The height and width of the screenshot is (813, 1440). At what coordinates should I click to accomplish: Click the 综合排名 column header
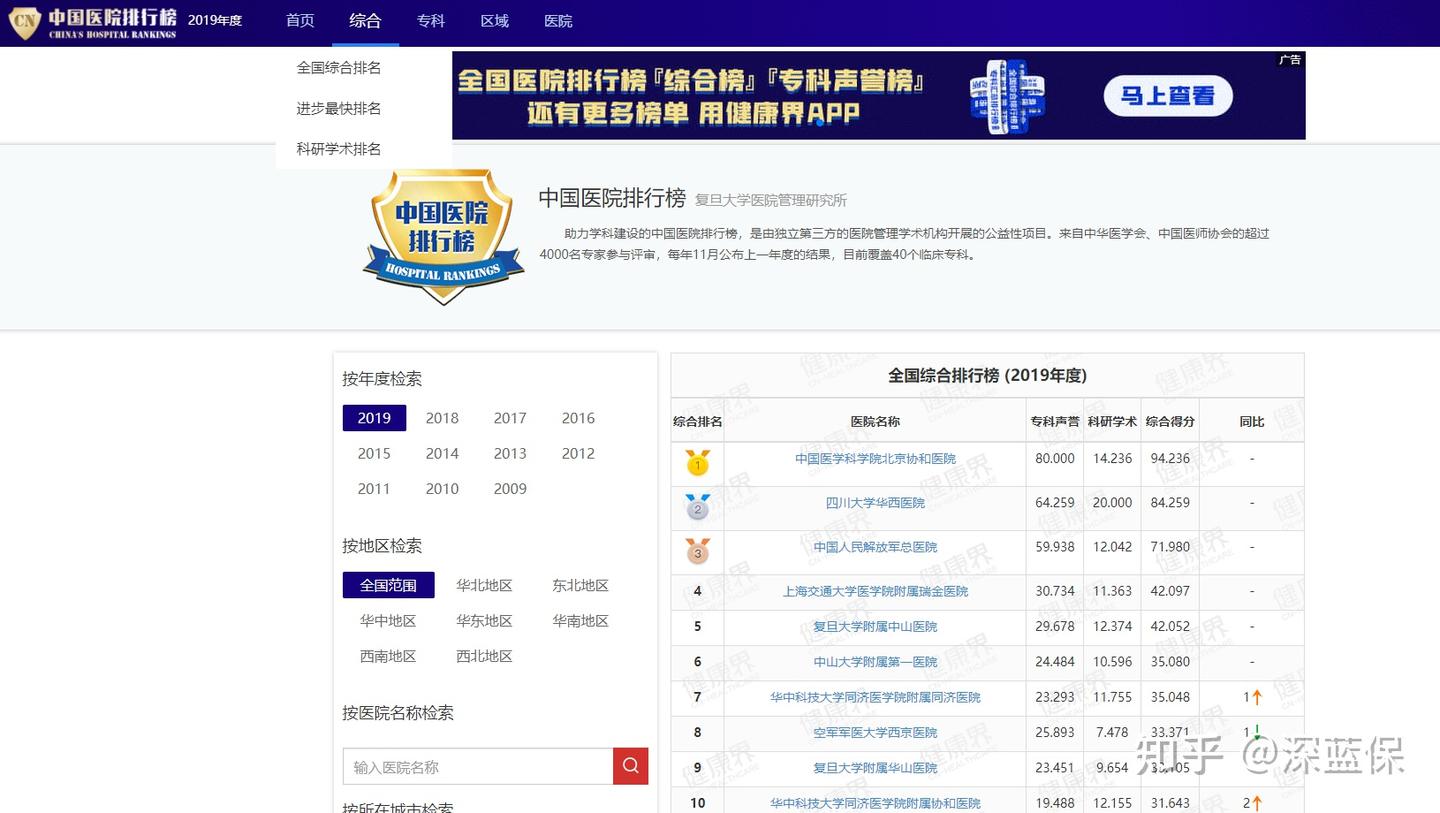[x=697, y=422]
